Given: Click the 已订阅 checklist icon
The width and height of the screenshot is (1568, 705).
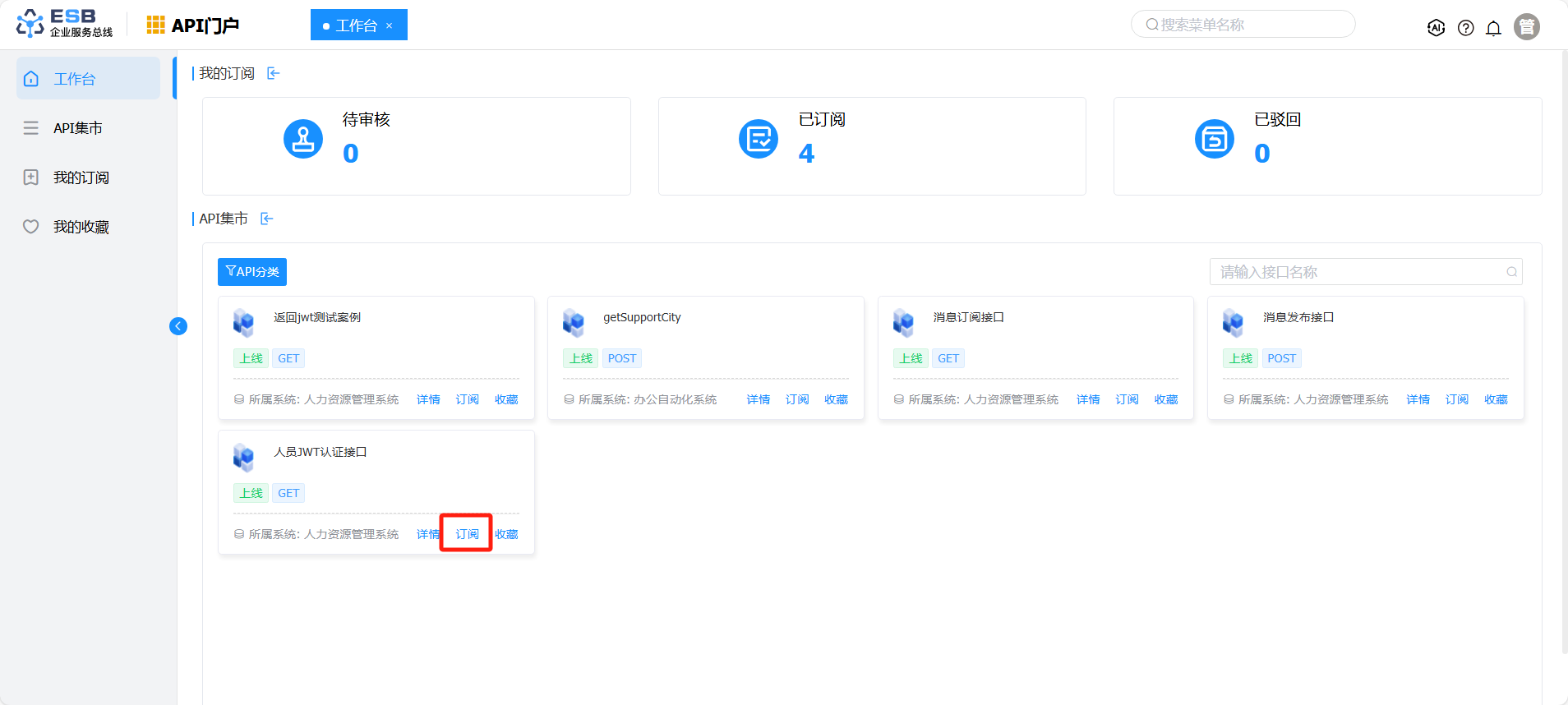Looking at the screenshot, I should click(758, 139).
